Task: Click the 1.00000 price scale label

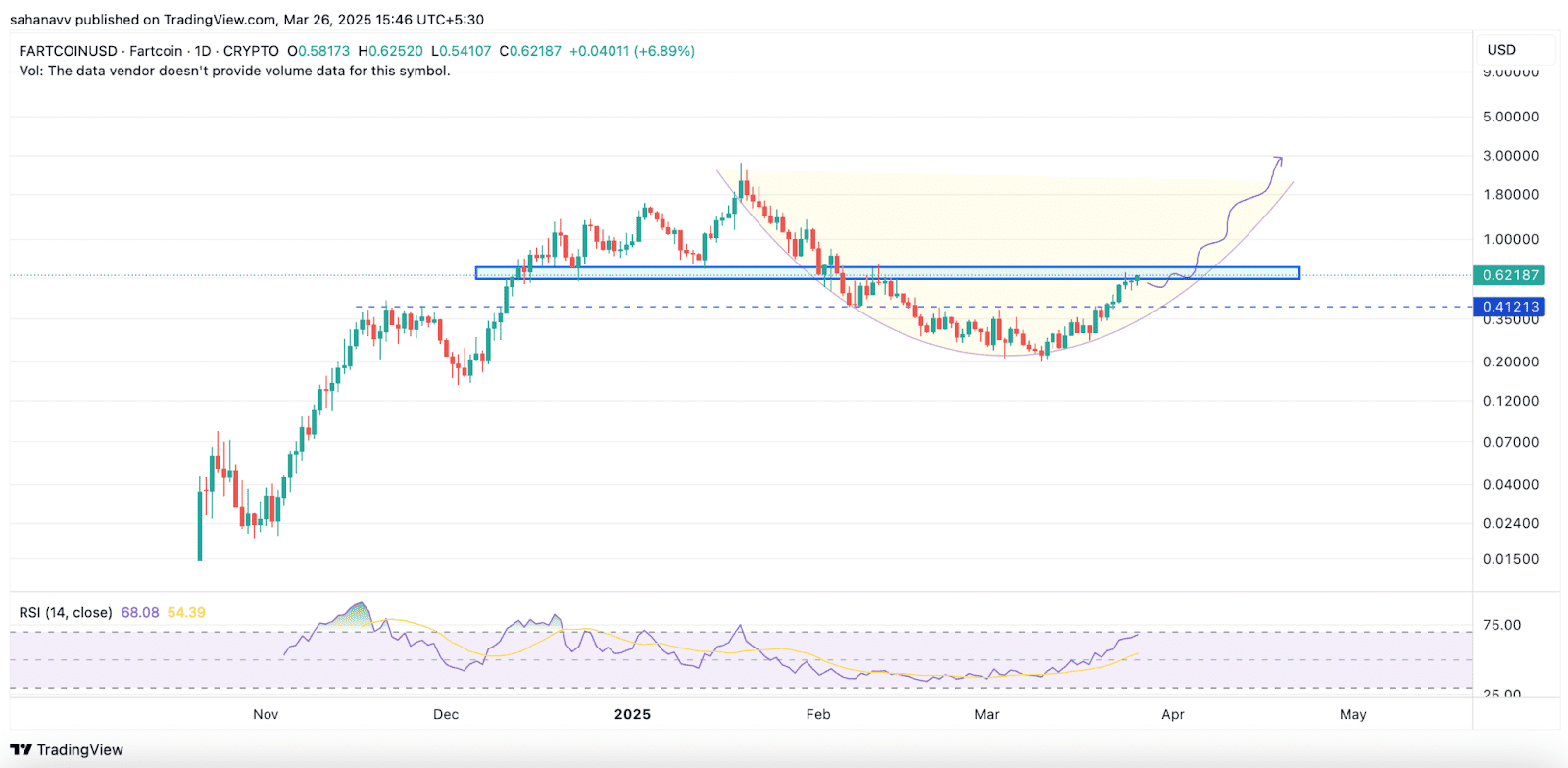Action: point(1510,240)
